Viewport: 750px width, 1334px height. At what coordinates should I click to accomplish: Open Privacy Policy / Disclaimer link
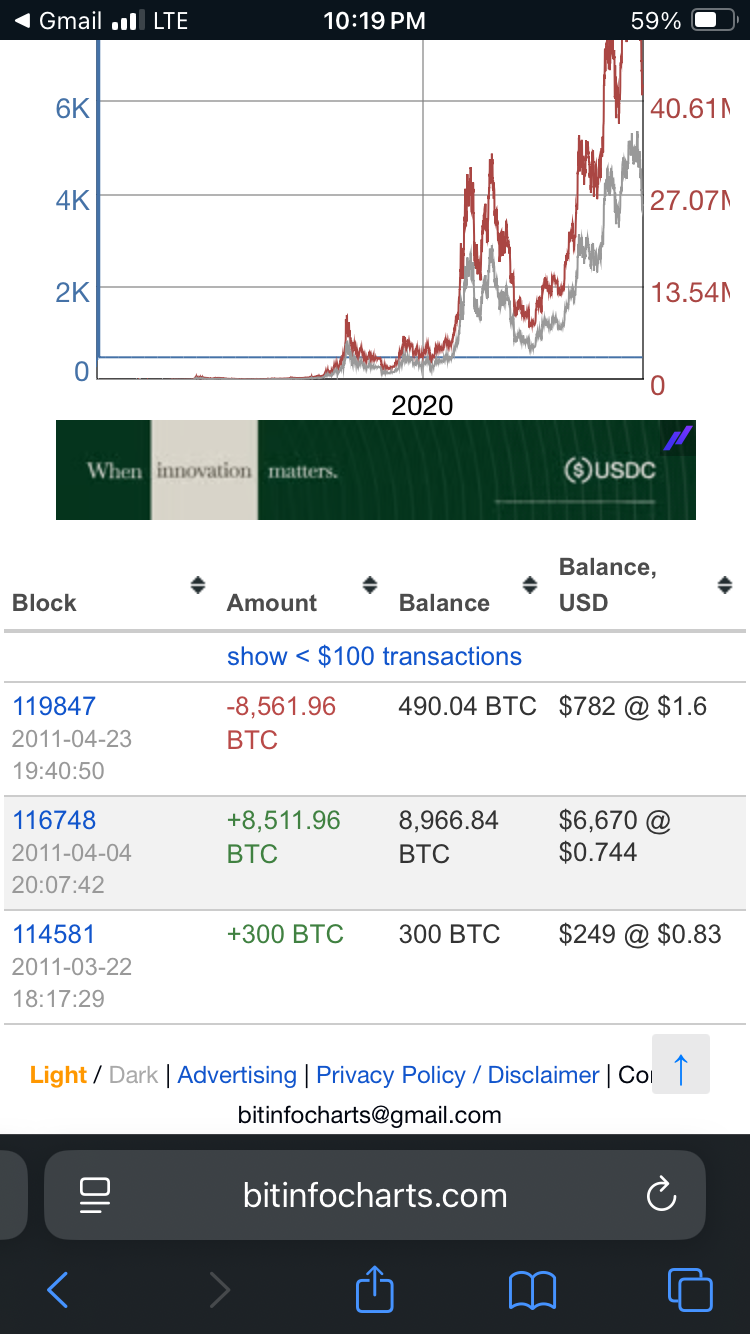(457, 1075)
